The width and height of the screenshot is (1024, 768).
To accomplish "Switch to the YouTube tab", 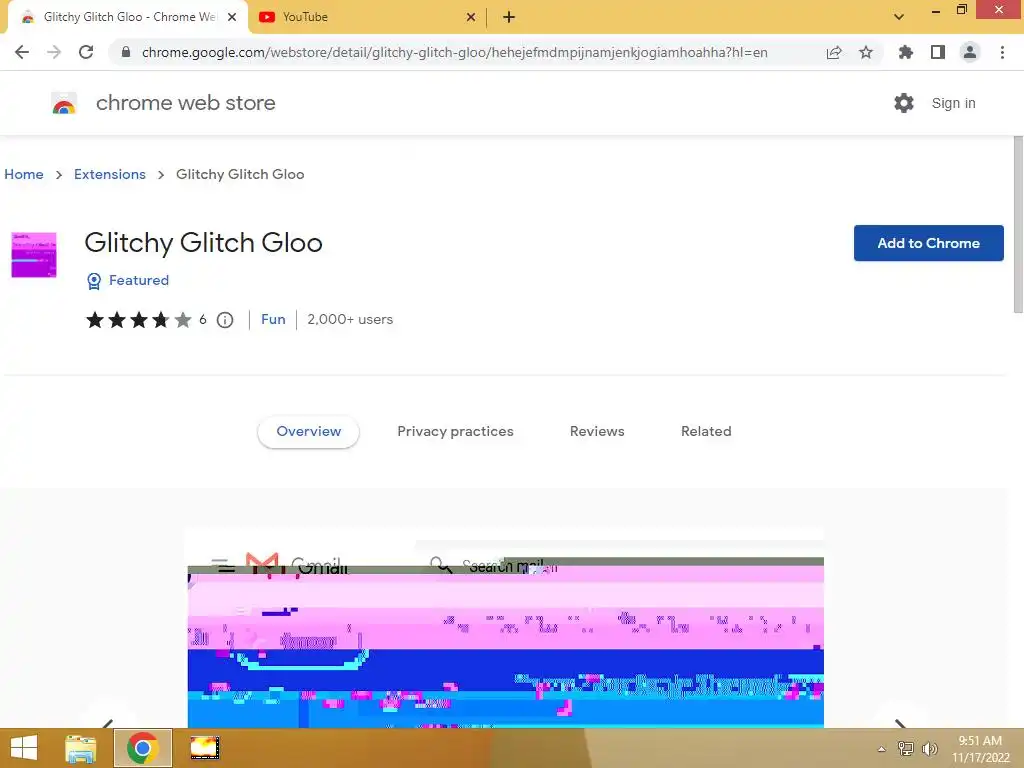I will 367,17.
